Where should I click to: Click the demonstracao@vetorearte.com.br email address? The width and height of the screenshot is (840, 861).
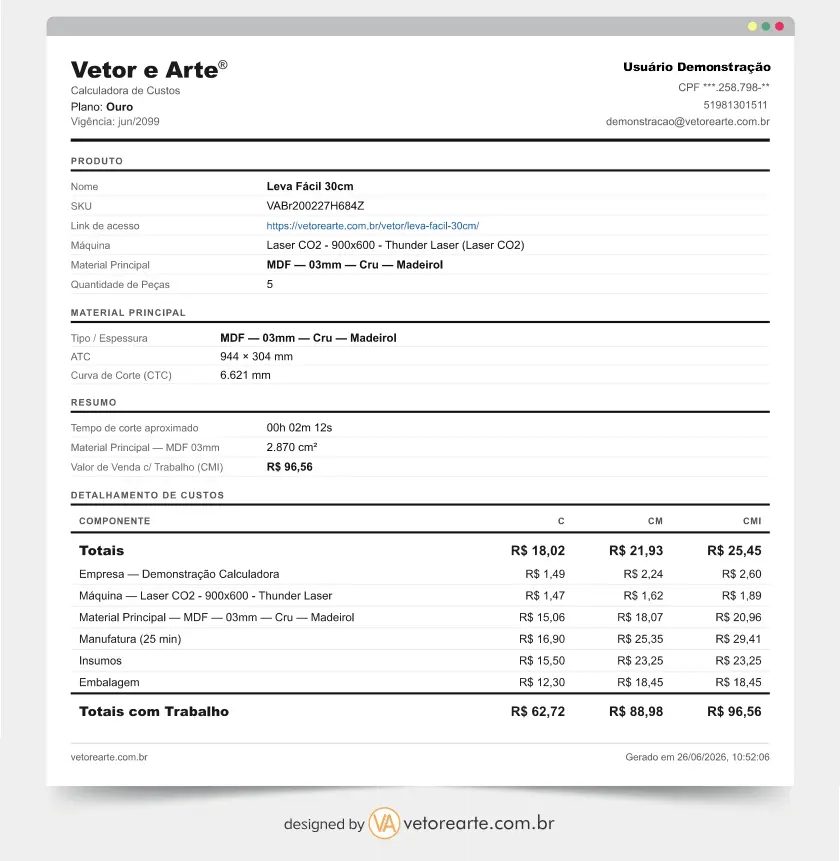pyautogui.click(x=687, y=121)
